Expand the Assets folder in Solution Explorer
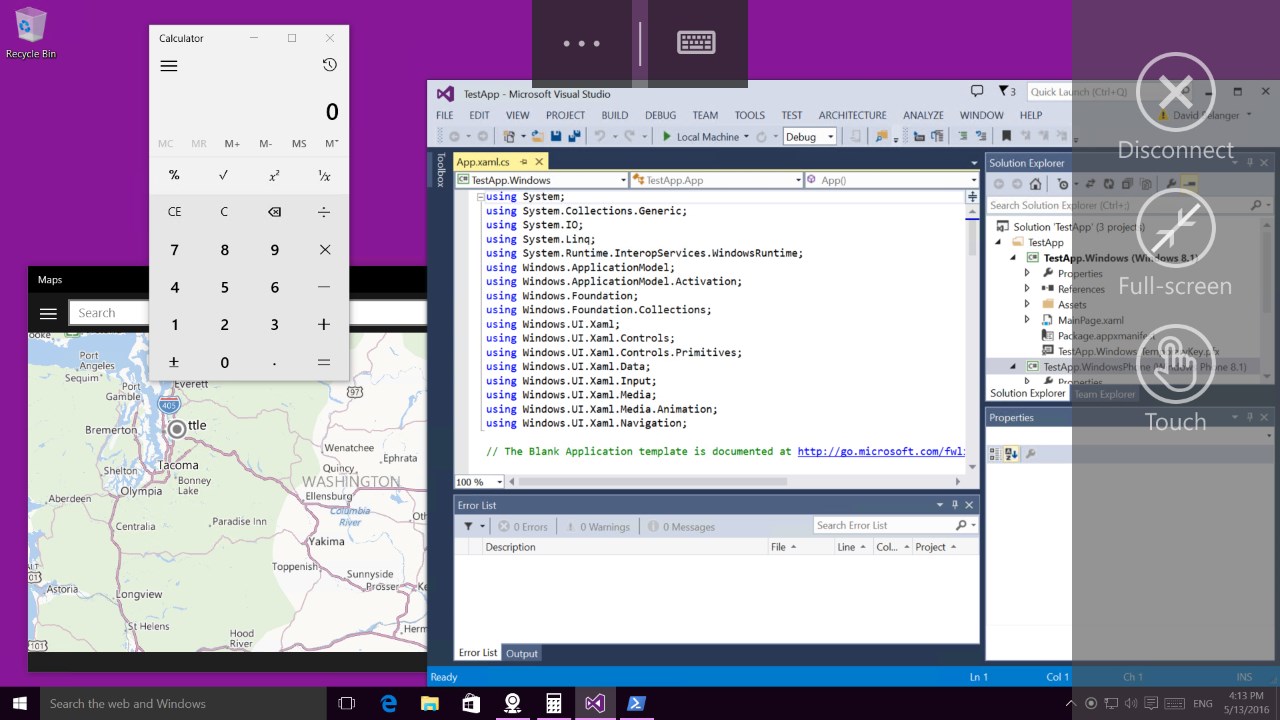The height and width of the screenshot is (720, 1280). 1027,304
